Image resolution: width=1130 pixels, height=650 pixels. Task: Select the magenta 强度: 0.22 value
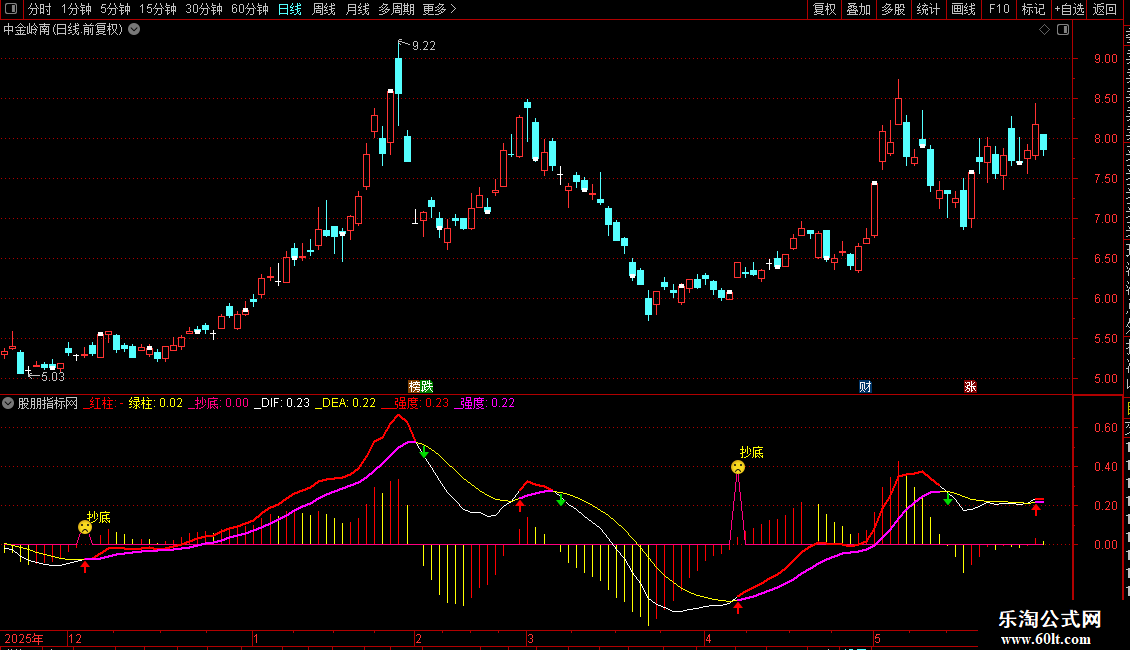(x=484, y=404)
